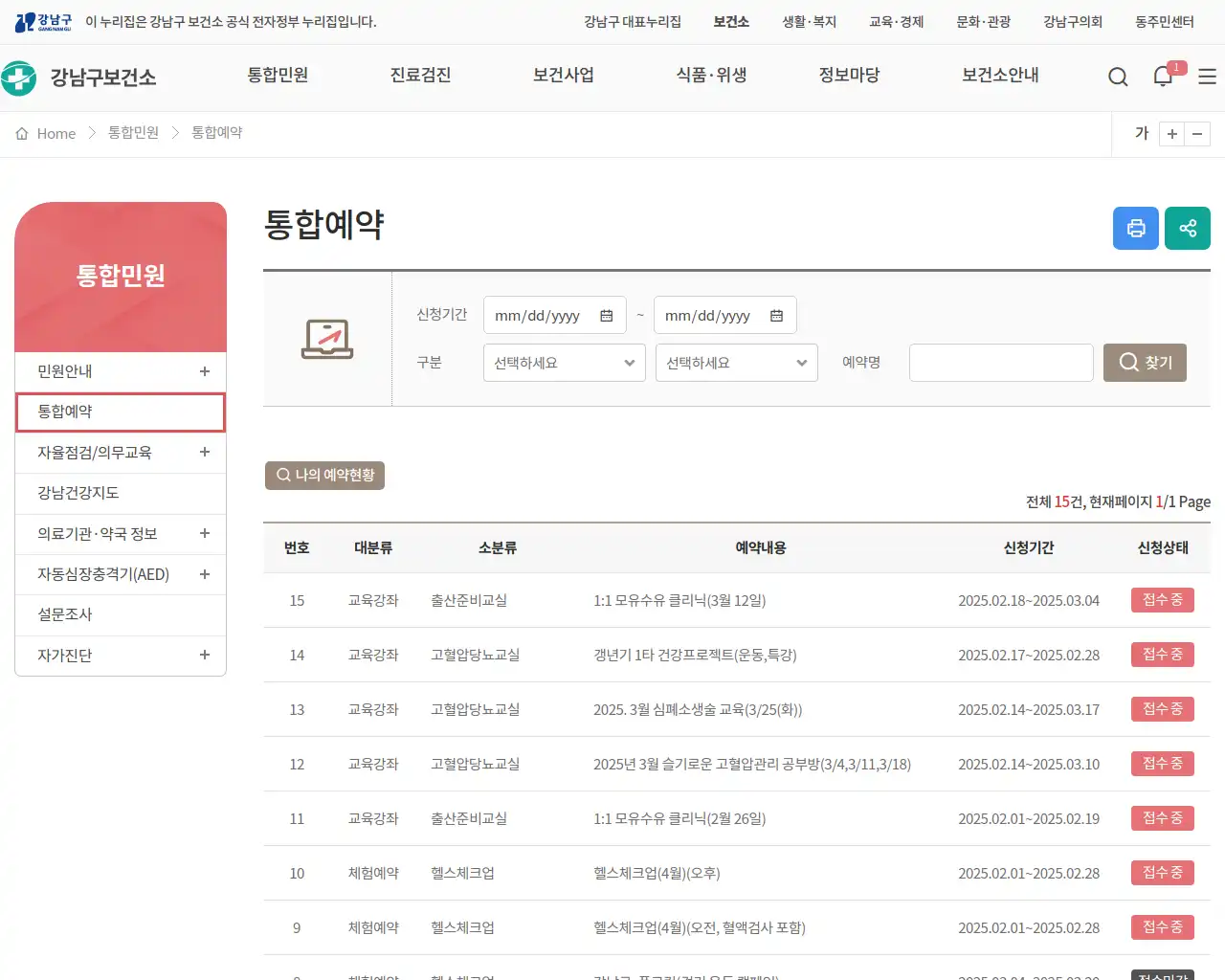Click the 찾기 search button
The image size is (1225, 980).
1145,362
